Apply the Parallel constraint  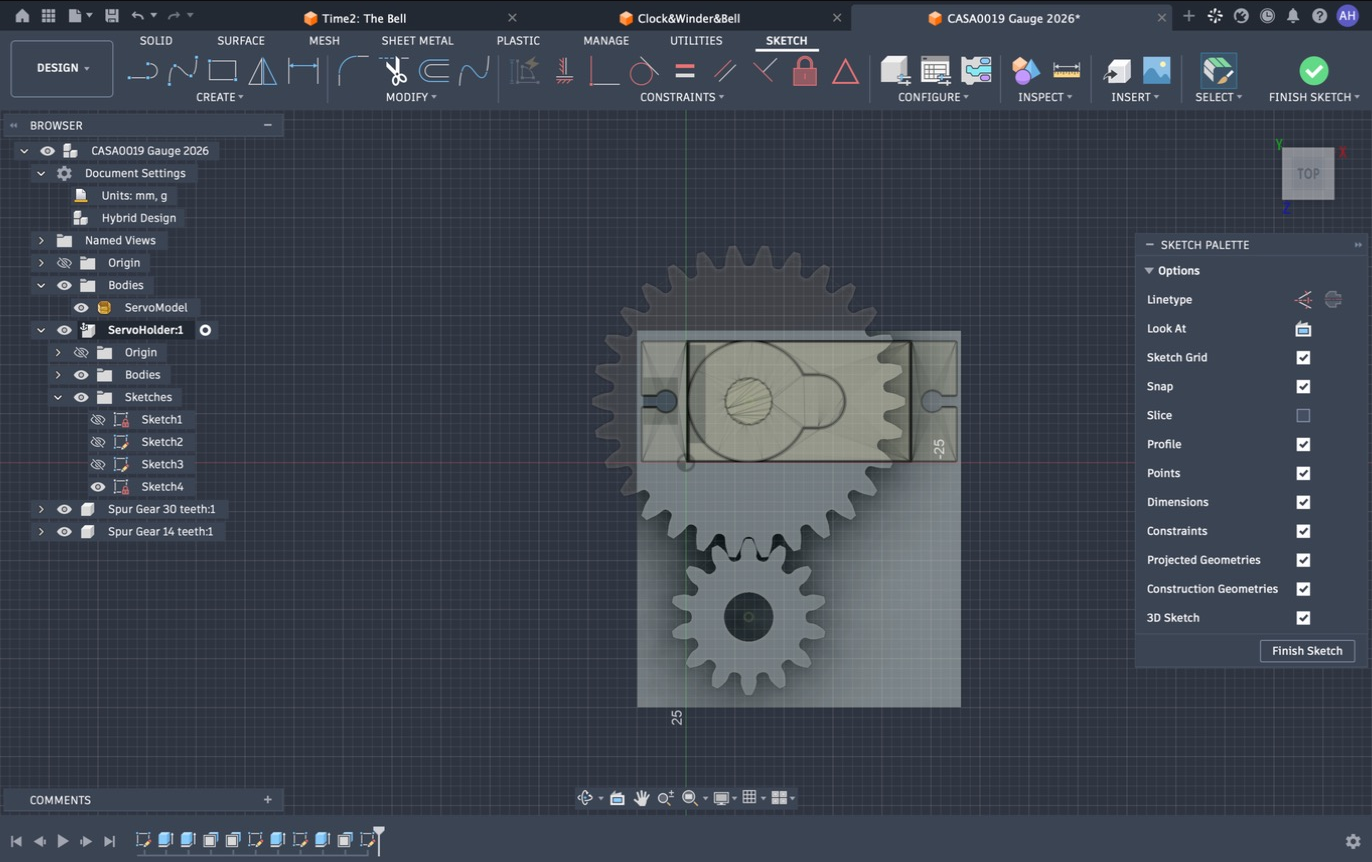[x=725, y=71]
